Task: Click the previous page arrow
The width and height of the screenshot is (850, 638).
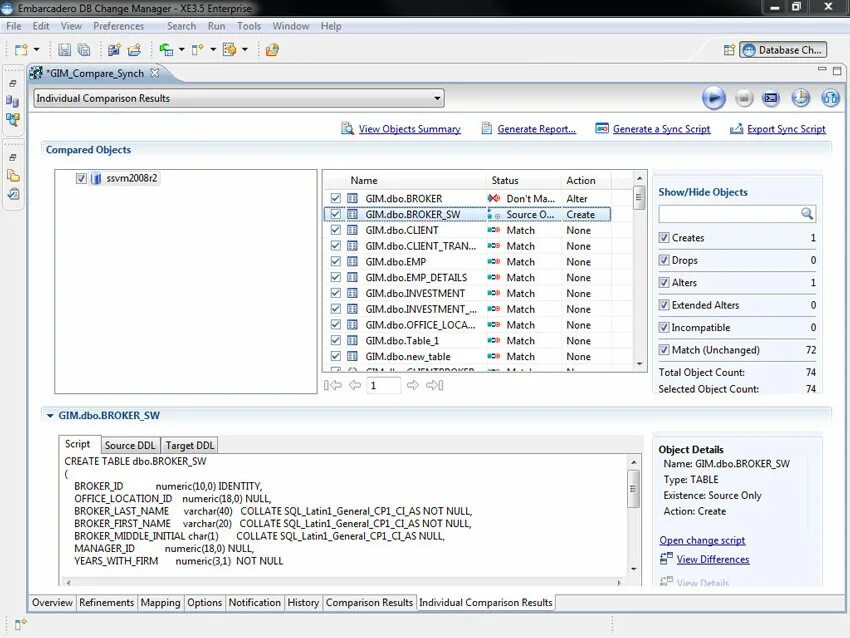Action: click(x=355, y=385)
